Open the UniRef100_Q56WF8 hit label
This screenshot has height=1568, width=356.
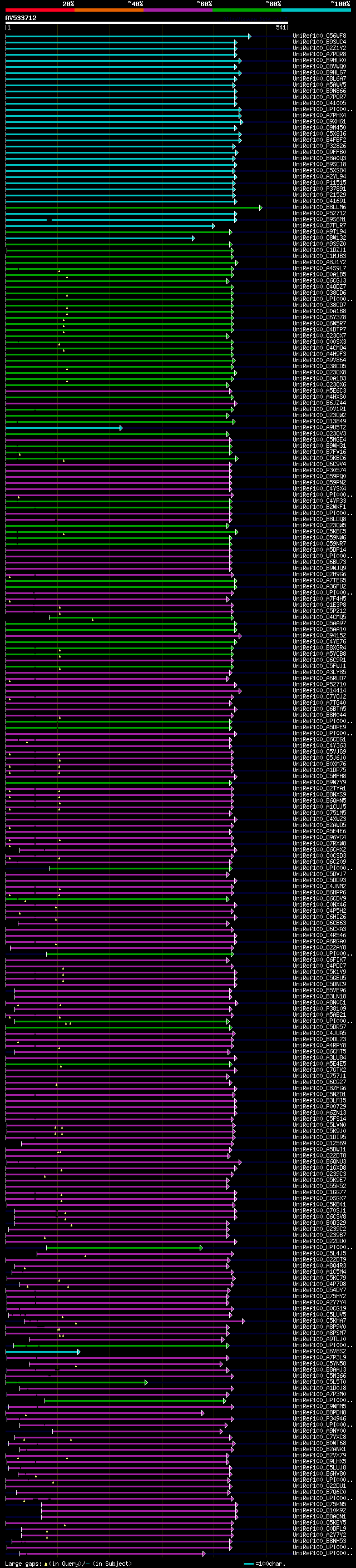[x=319, y=36]
